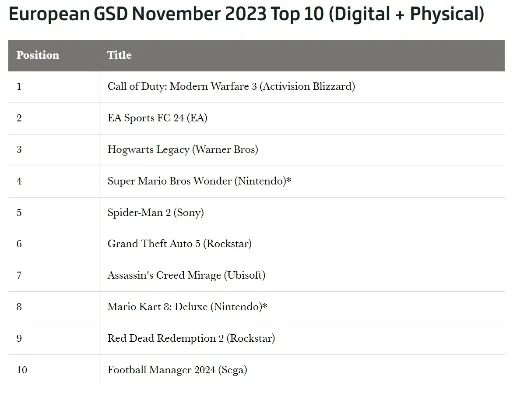
Task: Select the Spider-Man 2 (Sony) row
Action: pyautogui.click(x=256, y=212)
